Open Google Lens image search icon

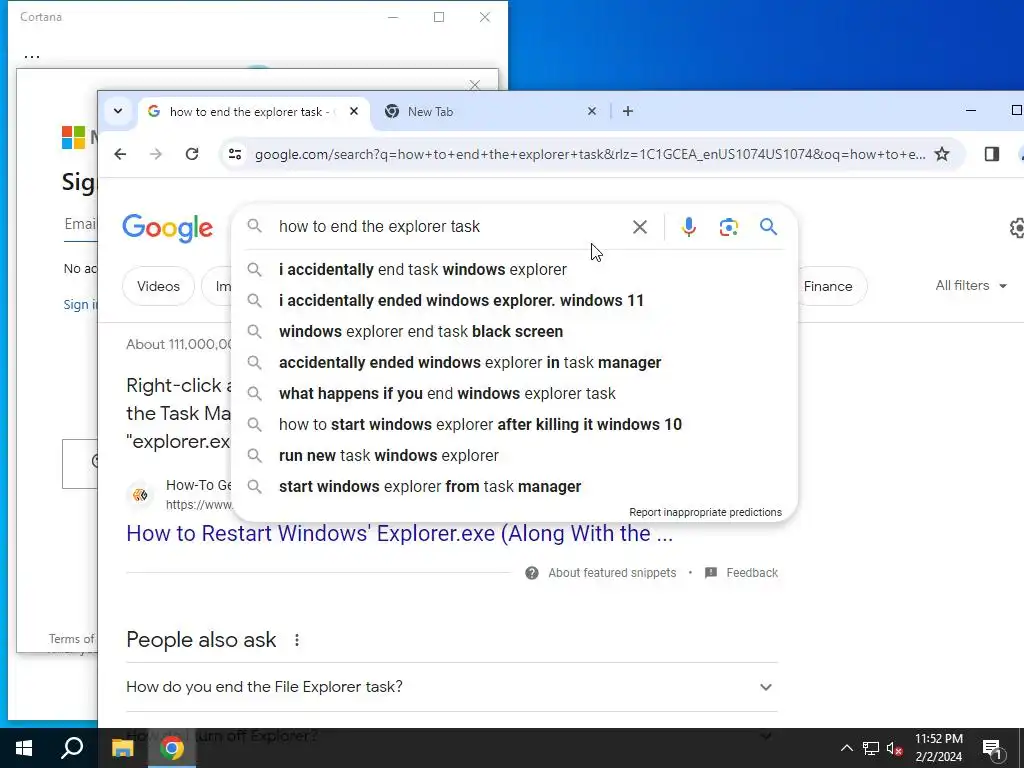[x=729, y=227]
